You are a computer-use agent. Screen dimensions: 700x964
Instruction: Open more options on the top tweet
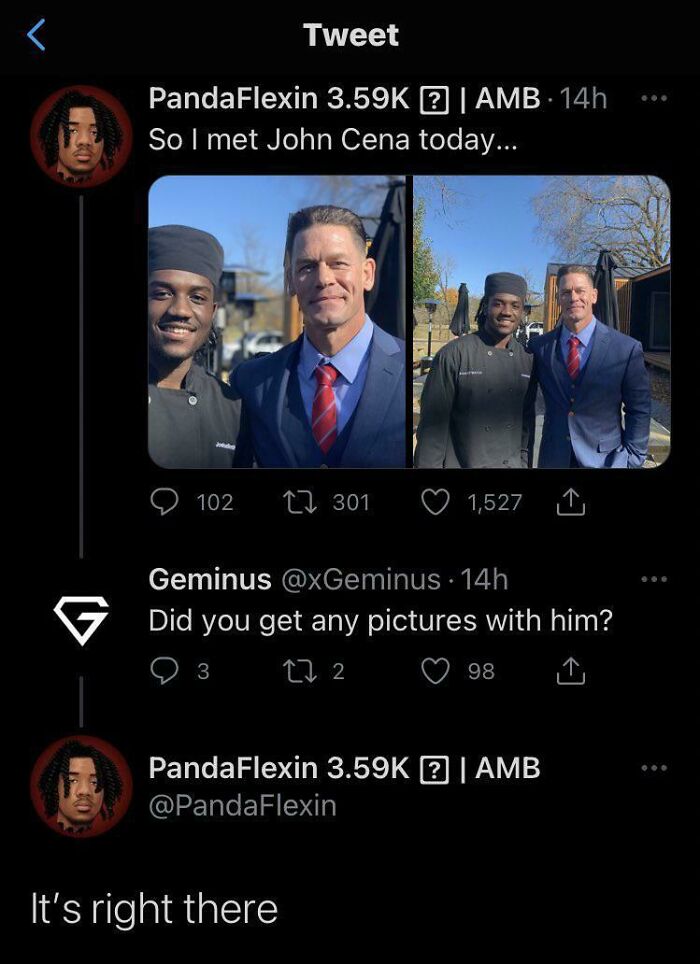pyautogui.click(x=653, y=99)
